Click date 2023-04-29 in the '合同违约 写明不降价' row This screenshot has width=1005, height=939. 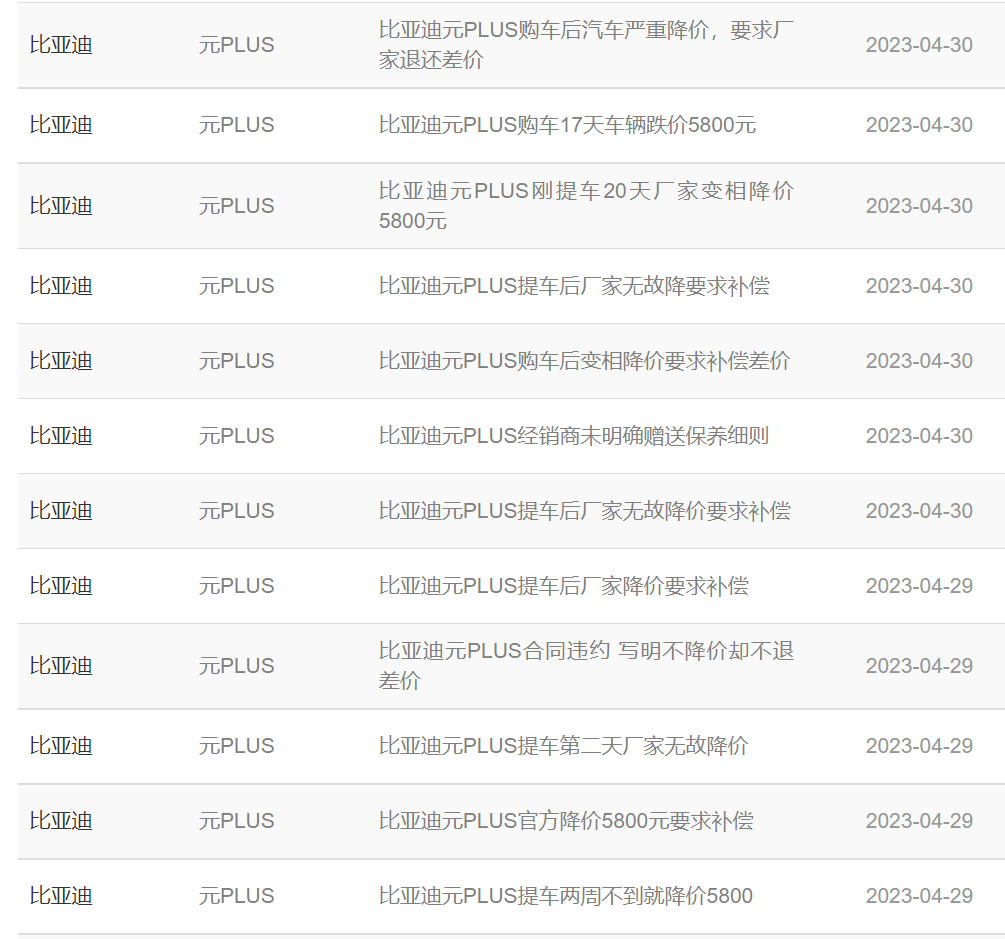pos(919,666)
